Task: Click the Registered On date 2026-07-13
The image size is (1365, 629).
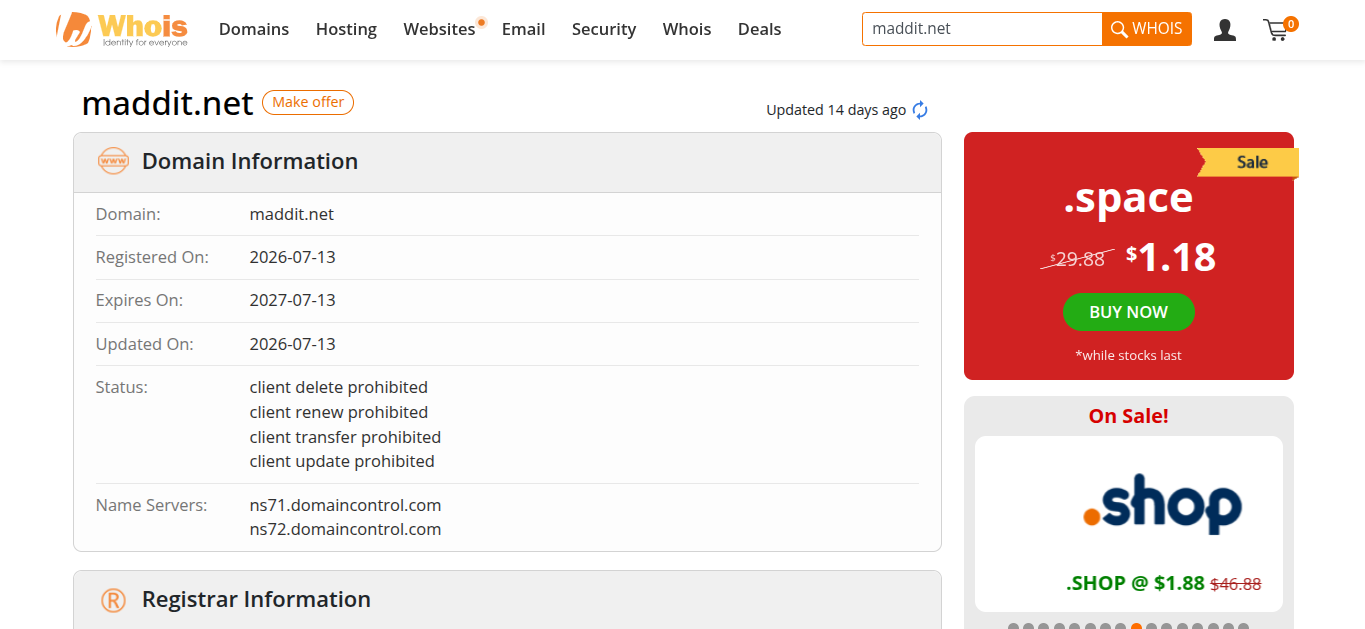Action: [293, 257]
